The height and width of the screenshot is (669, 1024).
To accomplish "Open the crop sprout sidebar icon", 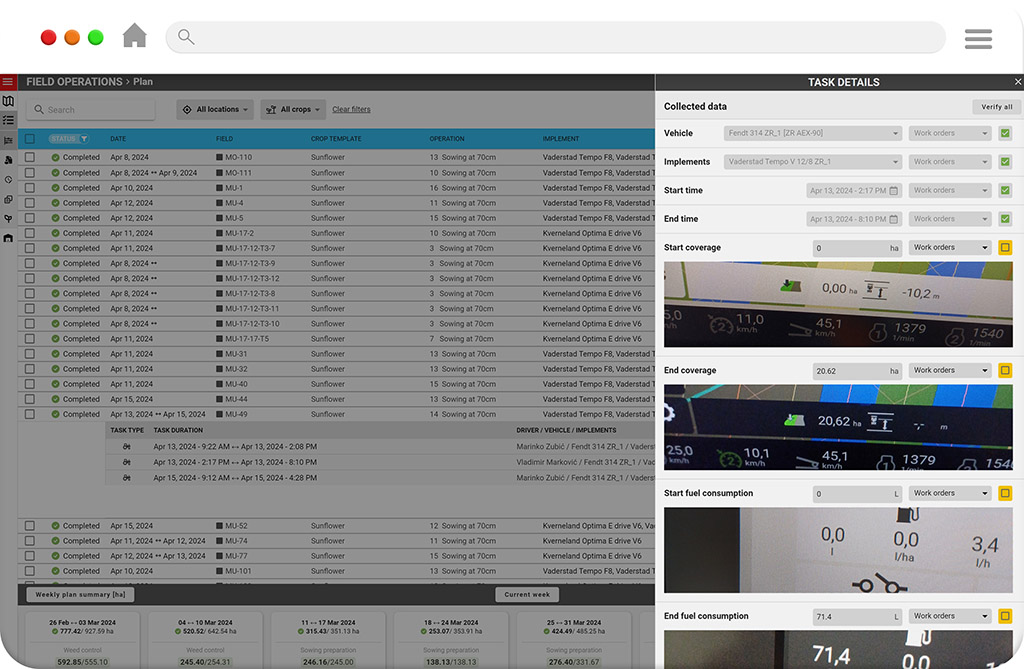I will click(x=8, y=219).
